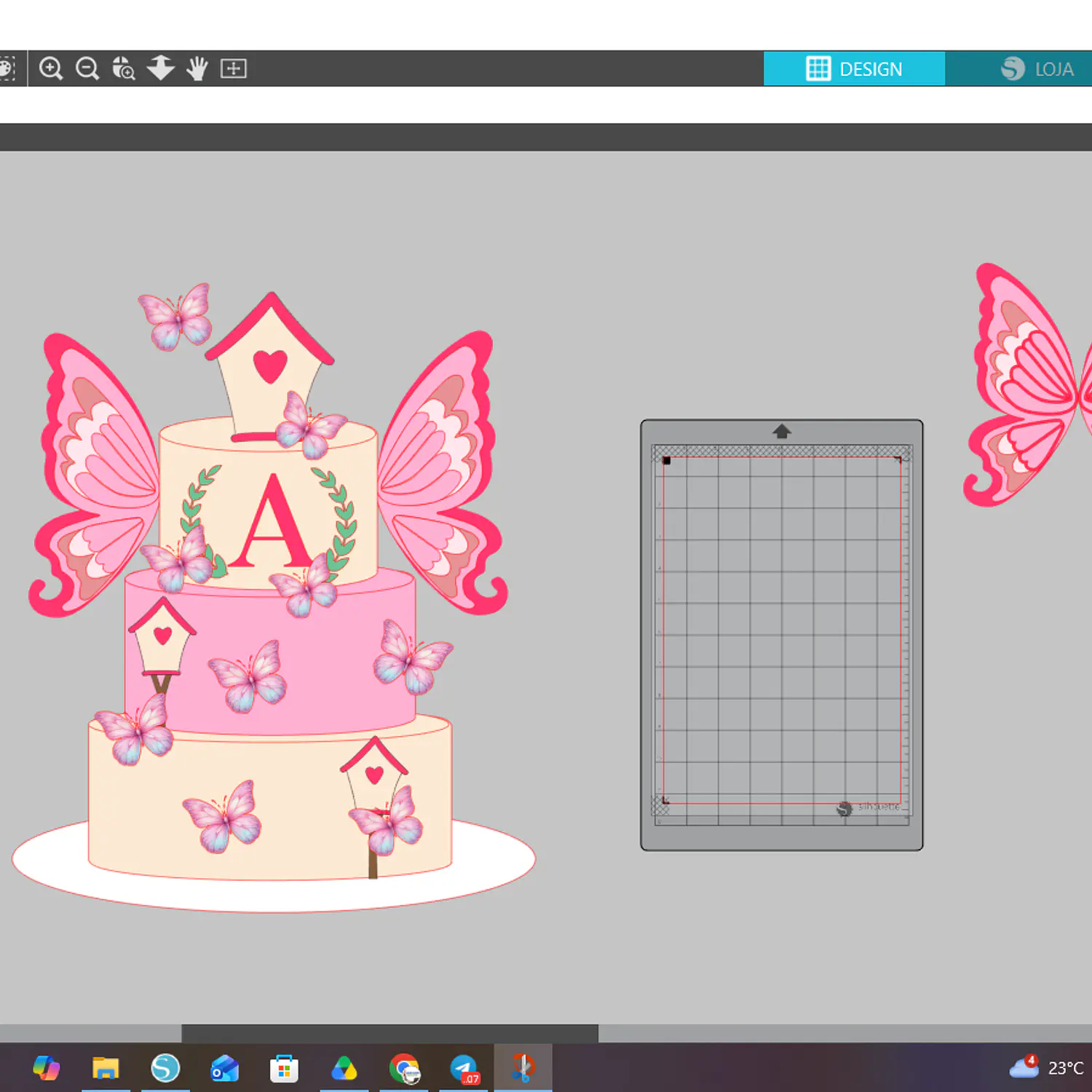
Task: Open Chrome from the taskbar
Action: click(x=404, y=1068)
